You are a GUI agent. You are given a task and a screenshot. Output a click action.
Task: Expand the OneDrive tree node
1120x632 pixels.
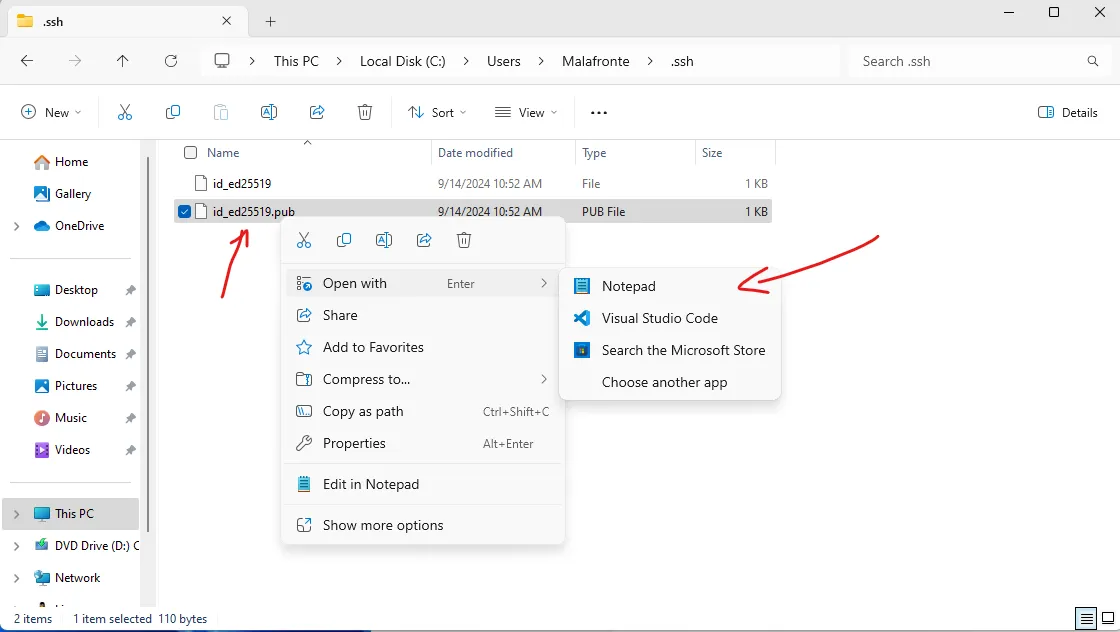click(16, 226)
